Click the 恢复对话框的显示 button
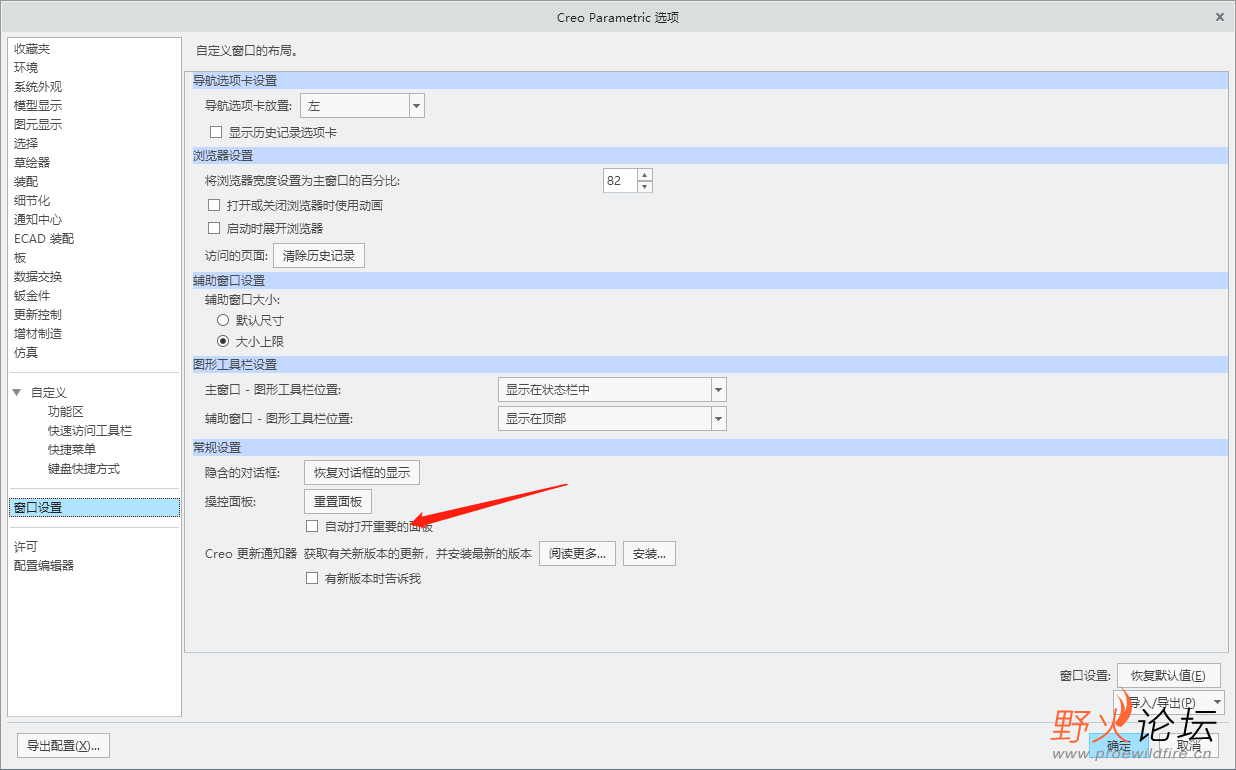Screen dimensions: 1236x770 pos(362,472)
